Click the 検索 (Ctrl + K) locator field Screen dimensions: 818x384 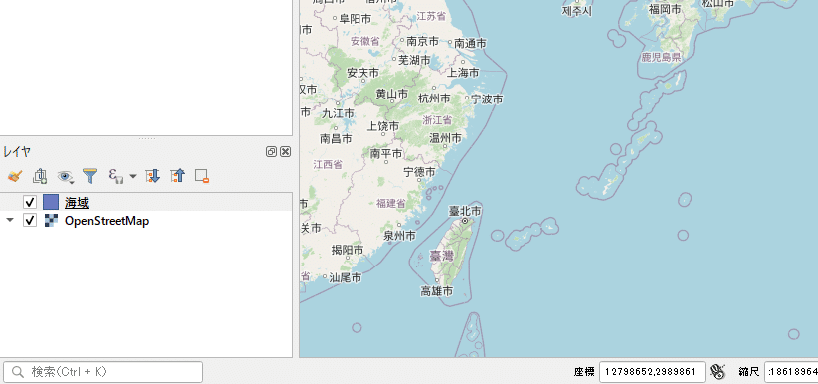coord(103,372)
